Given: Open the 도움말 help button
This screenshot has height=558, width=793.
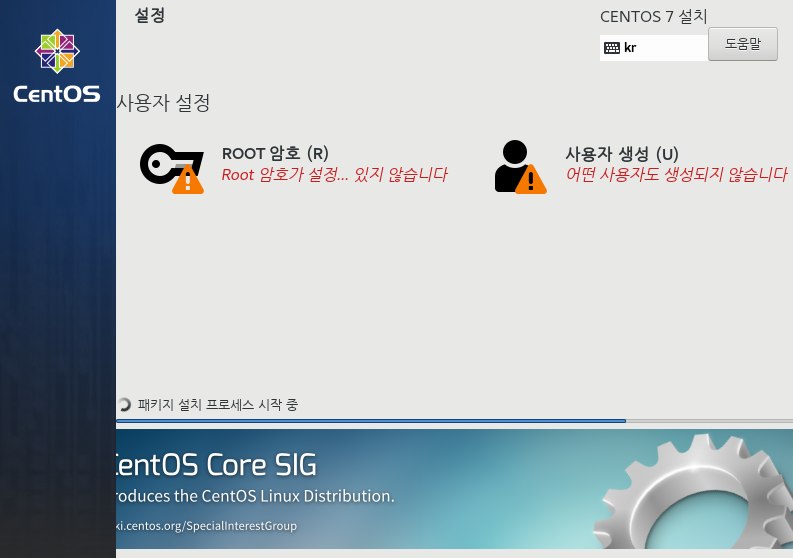Looking at the screenshot, I should (x=742, y=44).
